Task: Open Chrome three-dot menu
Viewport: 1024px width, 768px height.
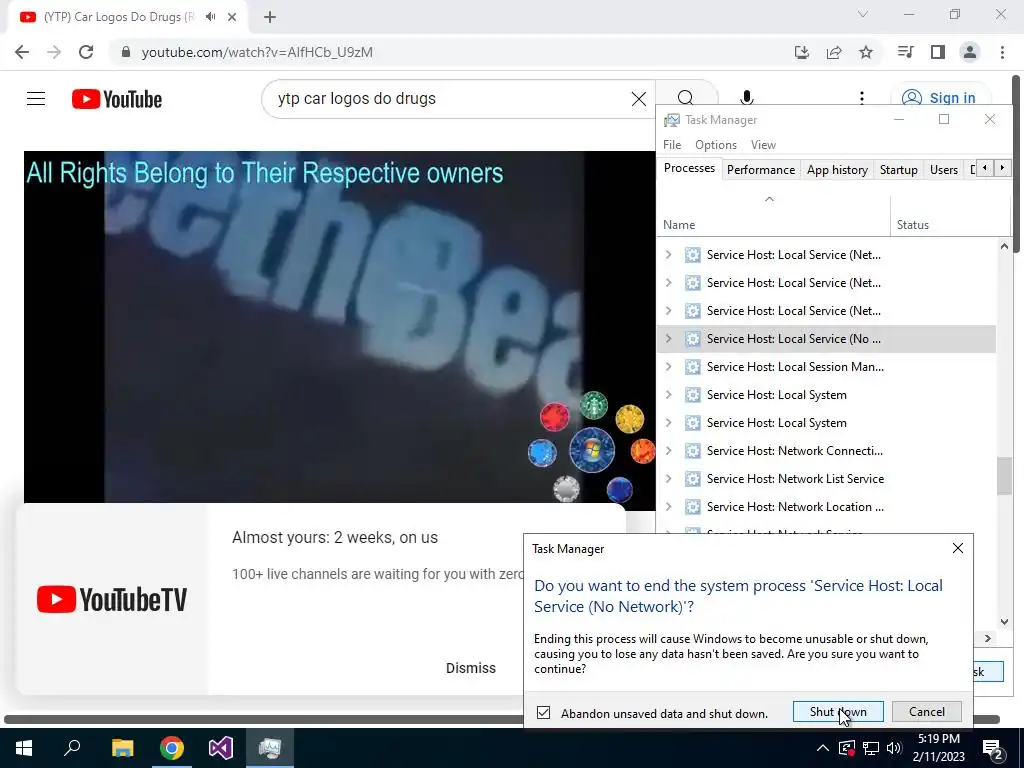Action: point(1002,52)
